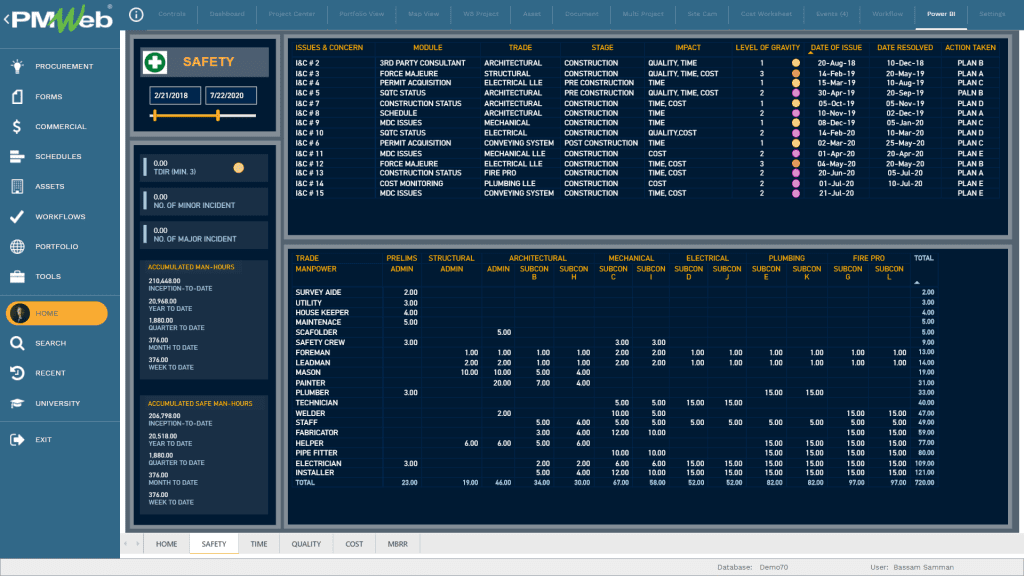Viewport: 1024px width, 576px height.
Task: Click 3RD PARTY CONSULTANT module cell
Action: [423, 63]
